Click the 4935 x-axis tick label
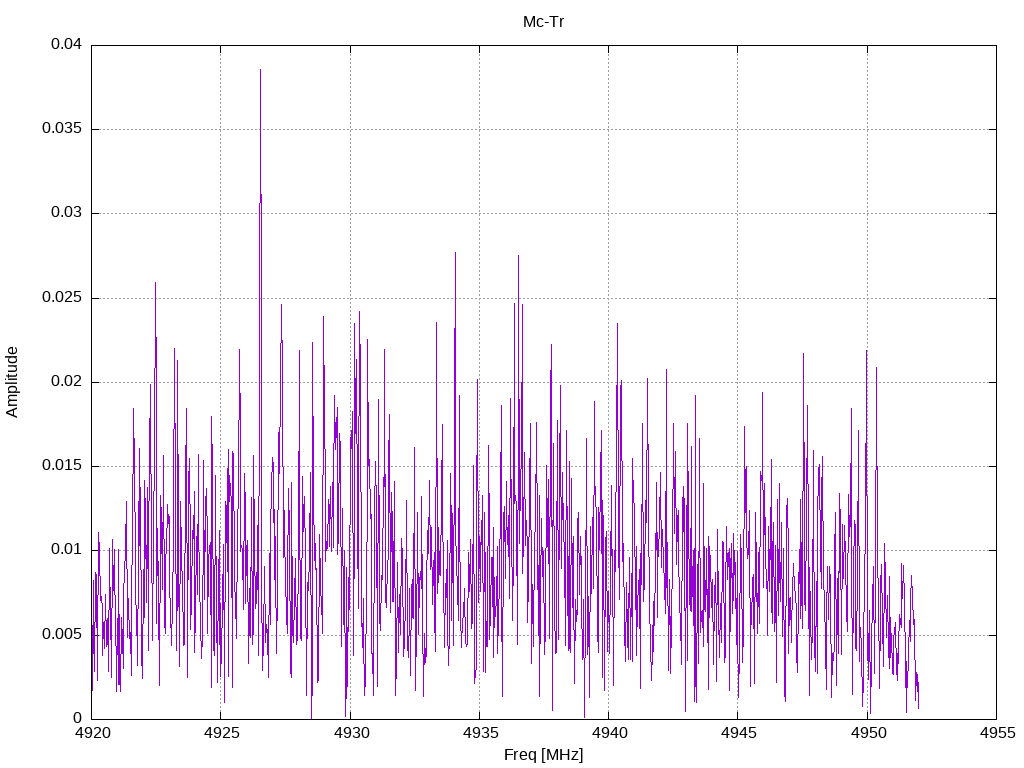 pos(479,733)
